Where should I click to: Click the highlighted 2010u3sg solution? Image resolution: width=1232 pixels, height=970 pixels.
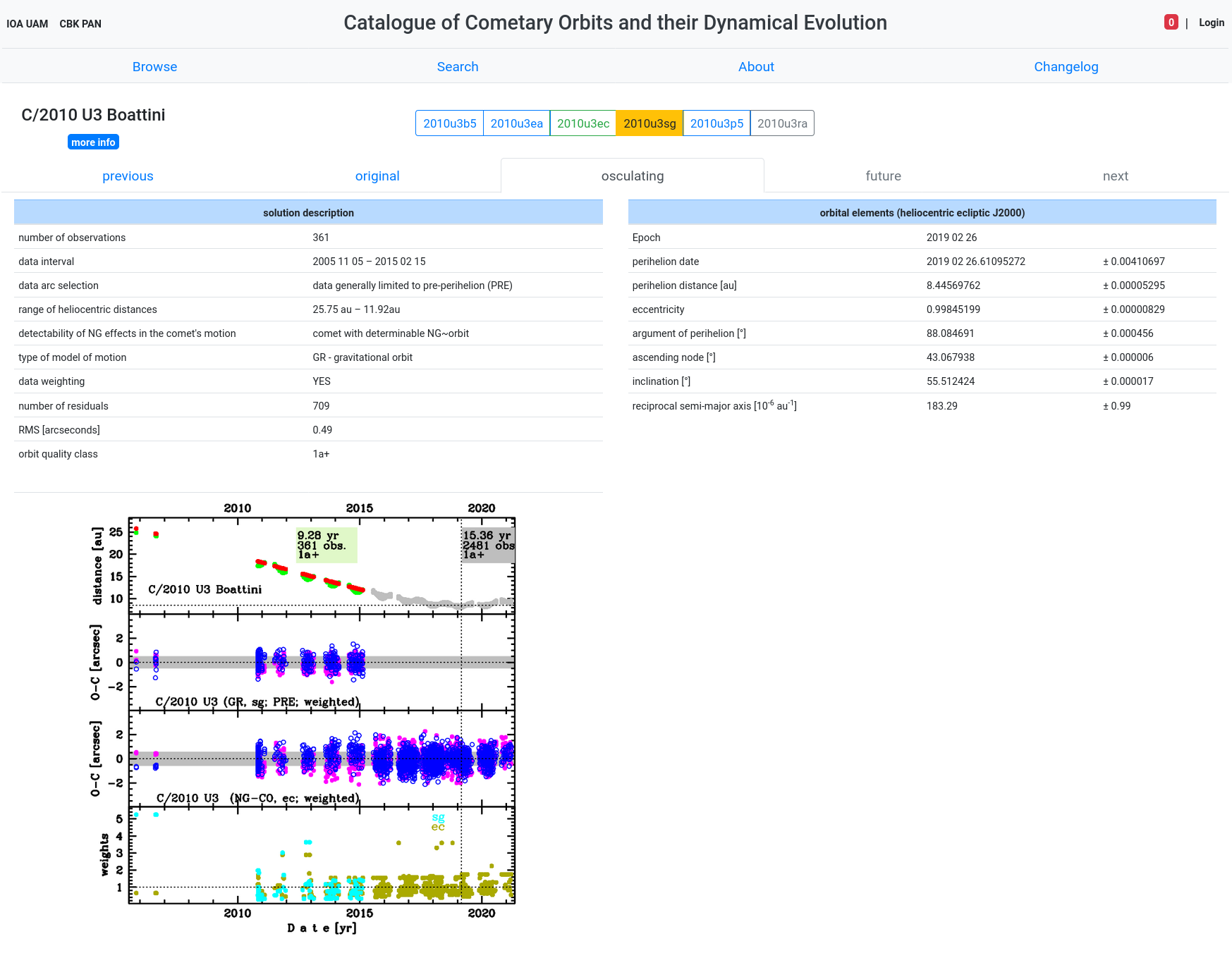[649, 123]
